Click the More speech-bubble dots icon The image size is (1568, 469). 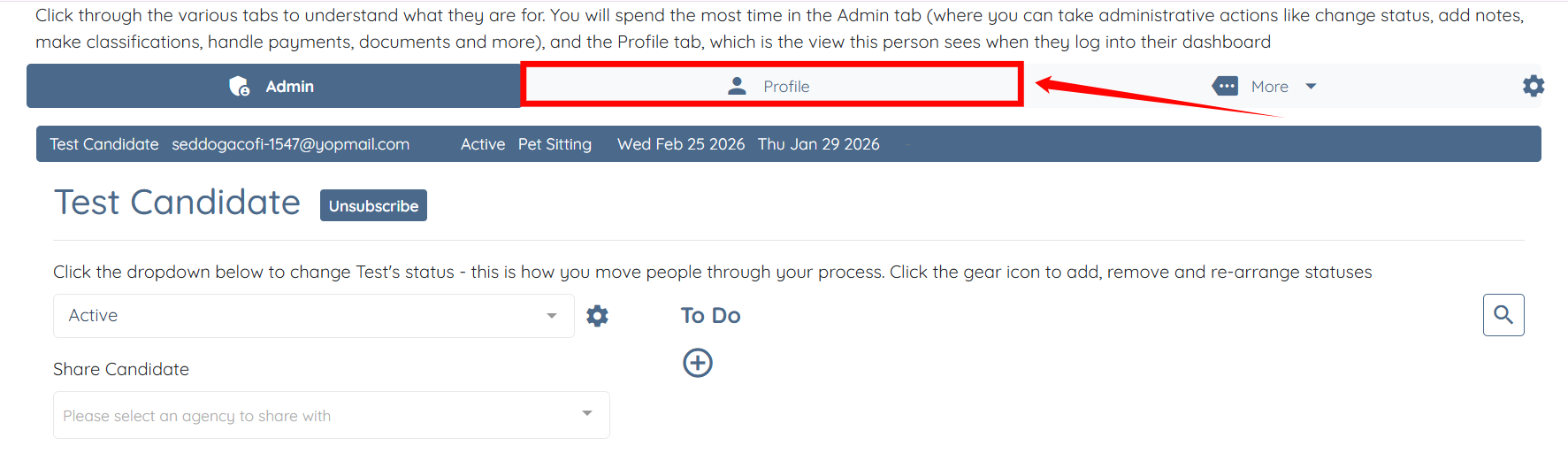pos(1225,86)
